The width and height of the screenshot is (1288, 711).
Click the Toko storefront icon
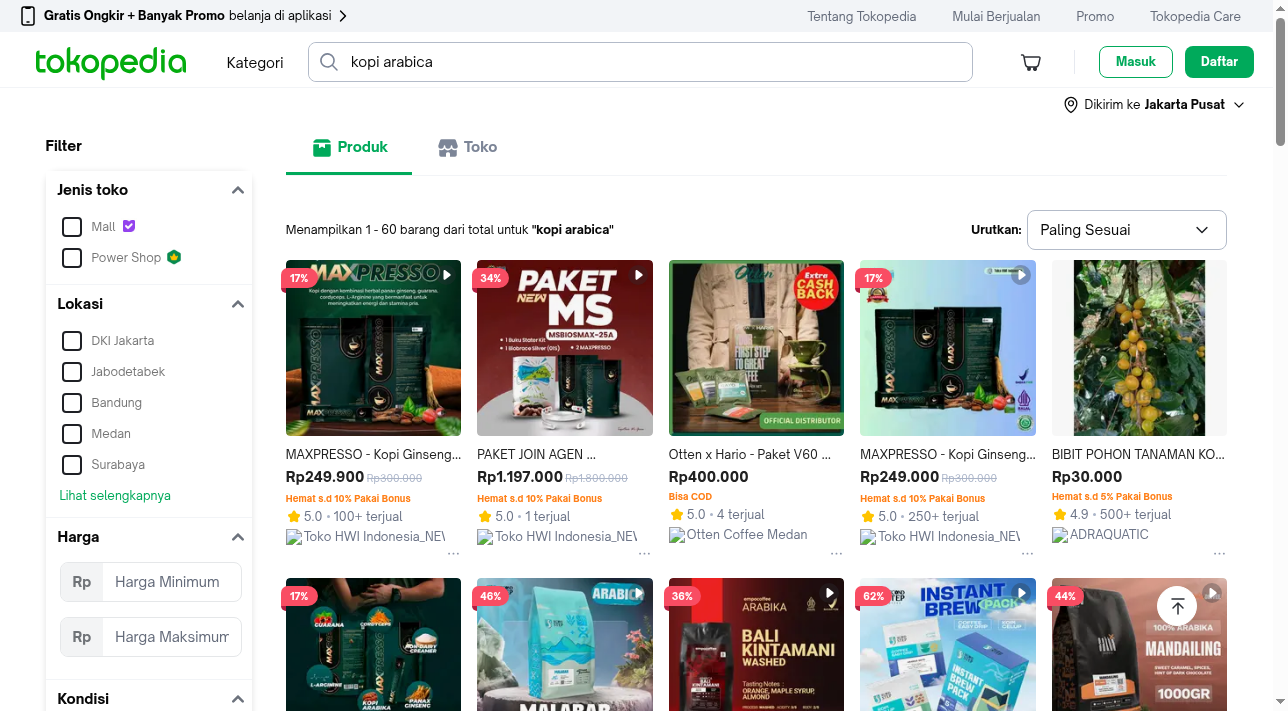pos(447,147)
